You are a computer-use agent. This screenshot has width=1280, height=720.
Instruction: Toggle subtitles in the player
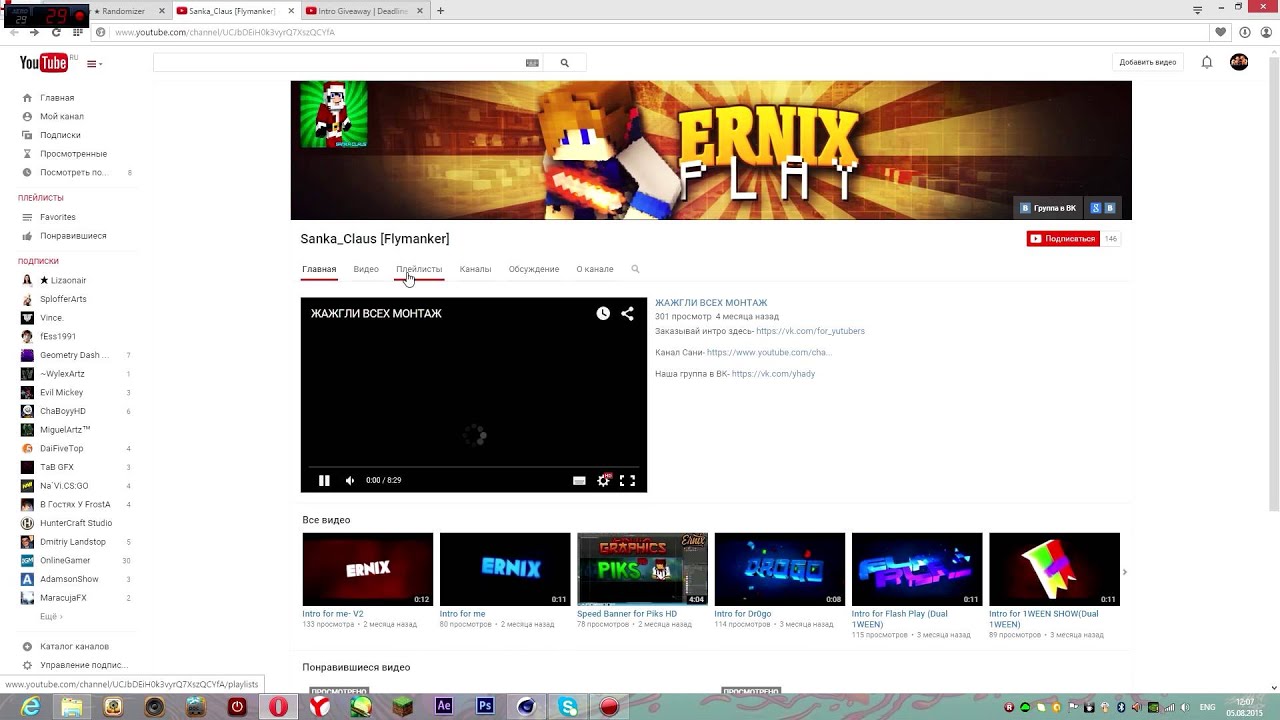pos(579,480)
